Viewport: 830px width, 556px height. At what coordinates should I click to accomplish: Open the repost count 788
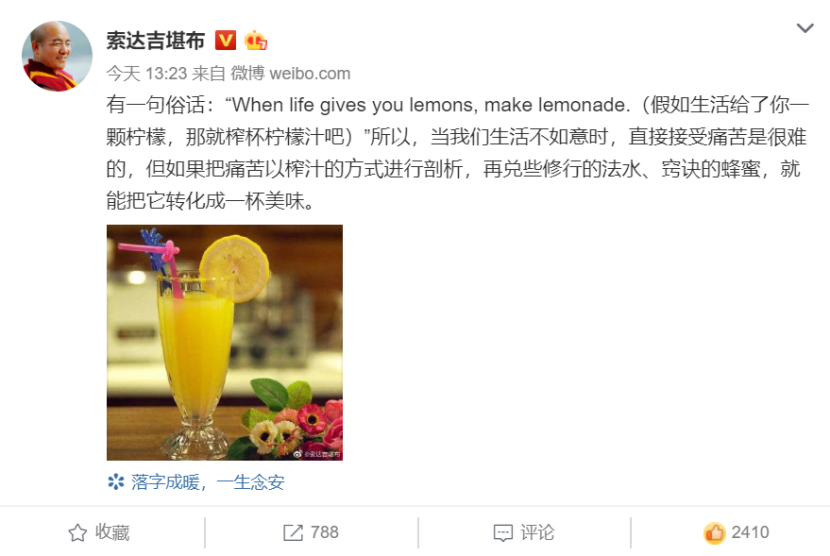click(x=324, y=532)
